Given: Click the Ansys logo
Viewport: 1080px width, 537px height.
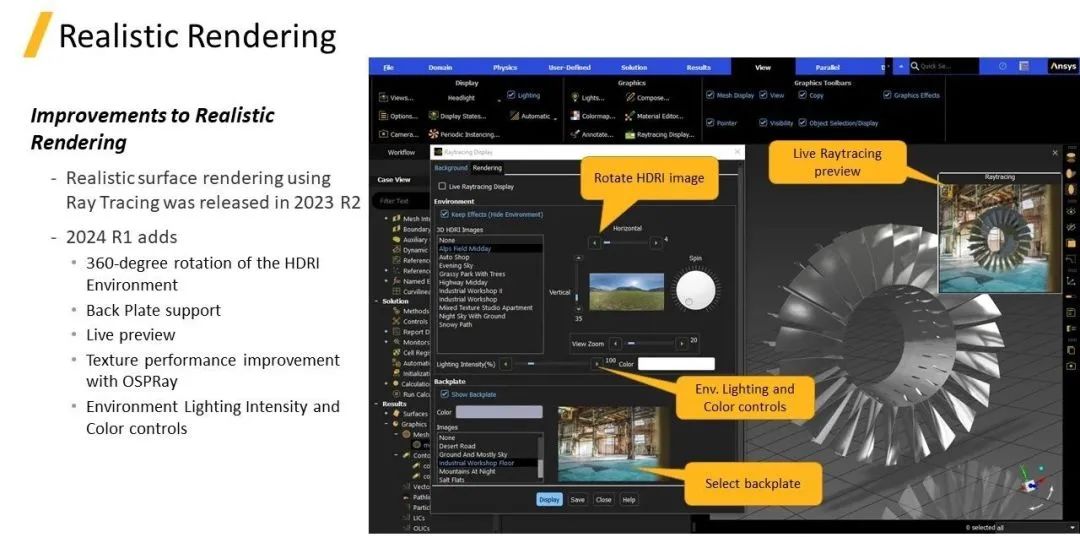Looking at the screenshot, I should coord(1062,66).
